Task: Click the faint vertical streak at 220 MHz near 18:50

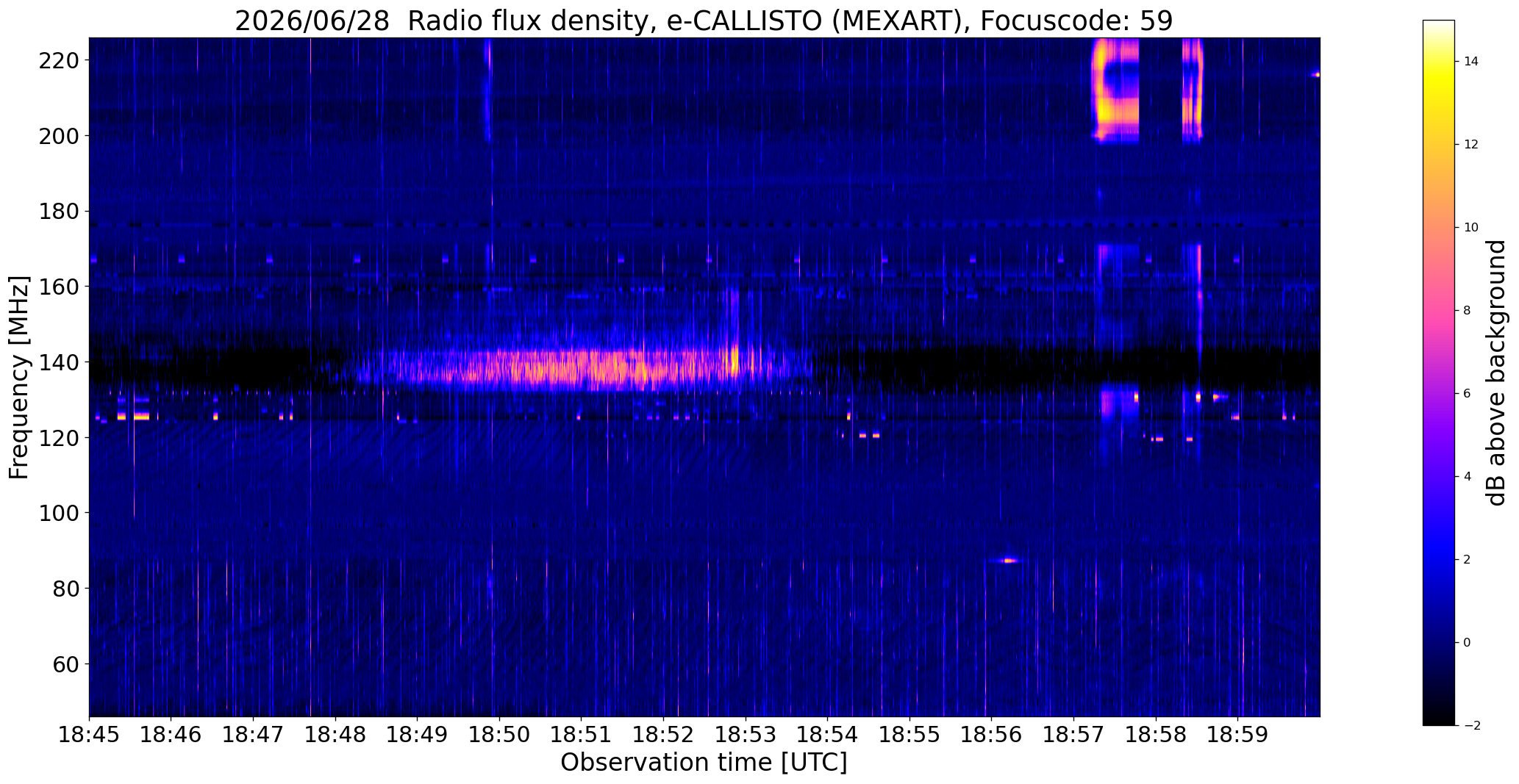Action: point(487,90)
